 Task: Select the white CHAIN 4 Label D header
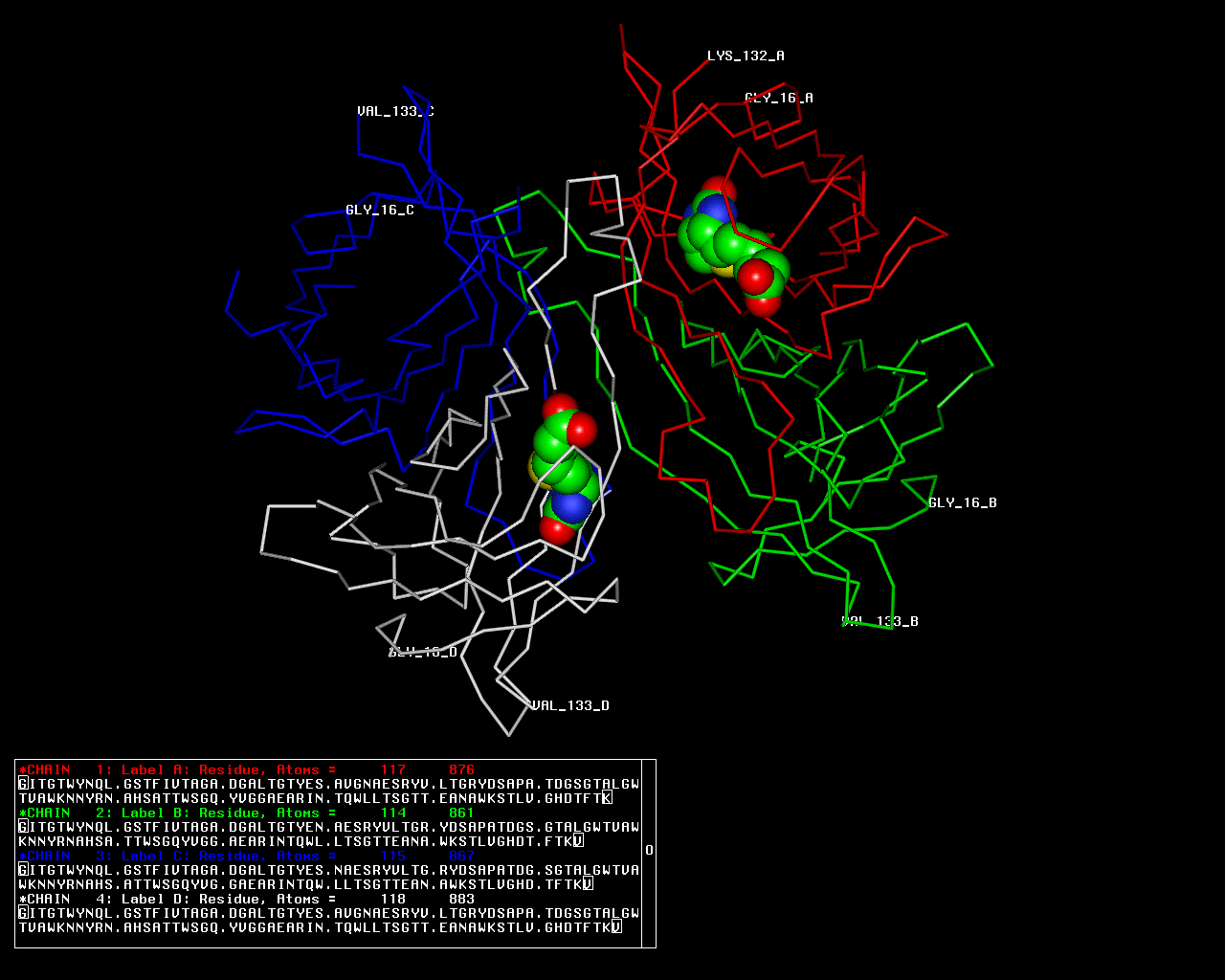247,899
